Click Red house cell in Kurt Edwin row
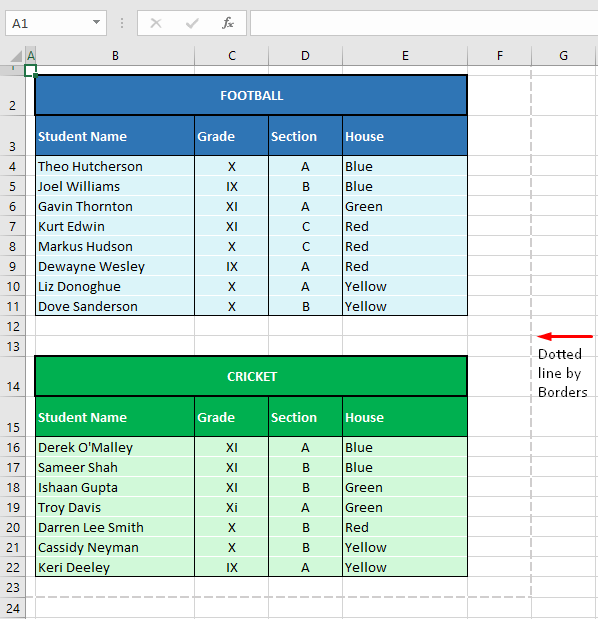598x619 pixels. point(405,226)
